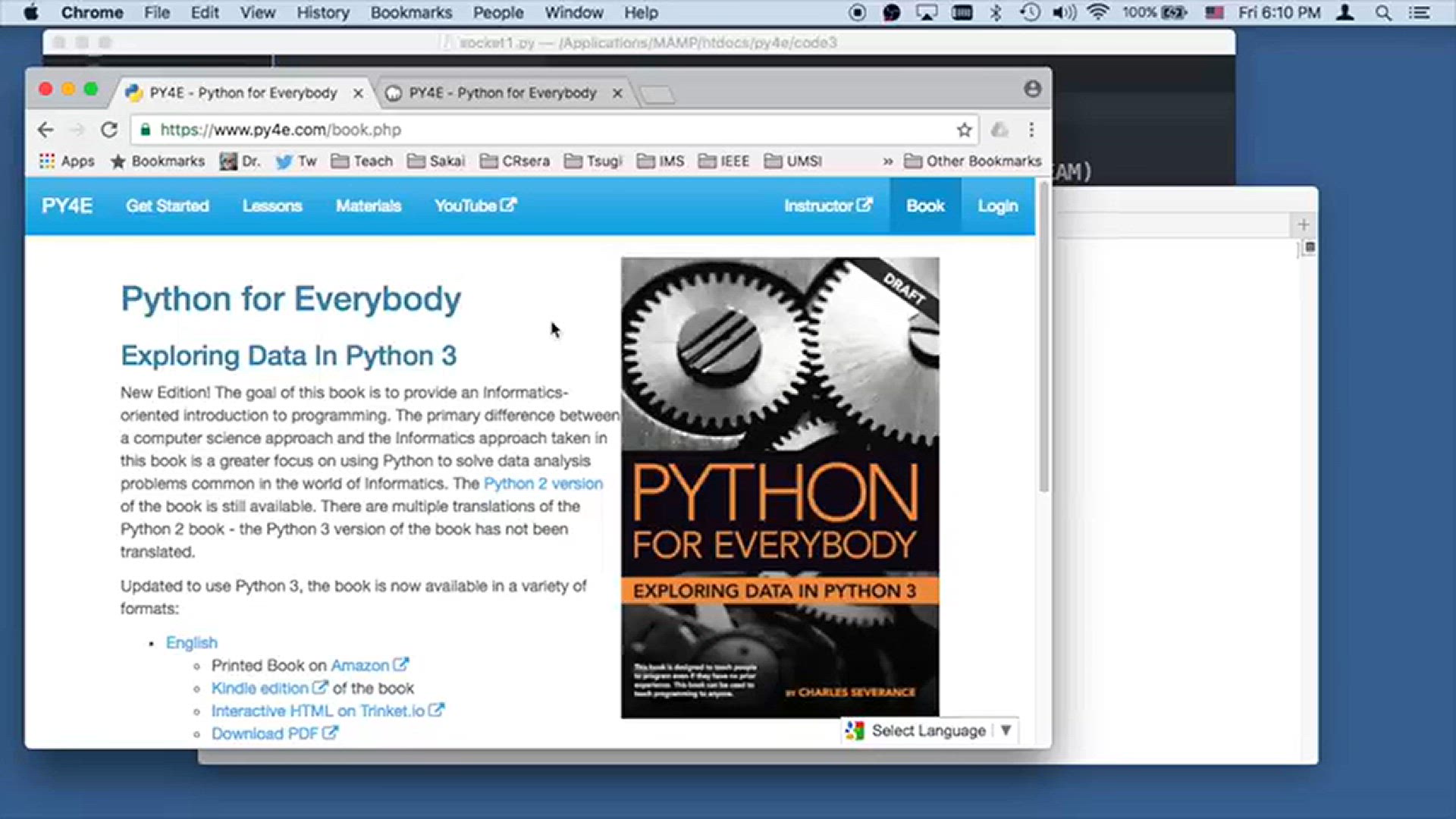The height and width of the screenshot is (819, 1456).
Task: Open the CRsera bookmarks folder
Action: pyautogui.click(x=515, y=161)
